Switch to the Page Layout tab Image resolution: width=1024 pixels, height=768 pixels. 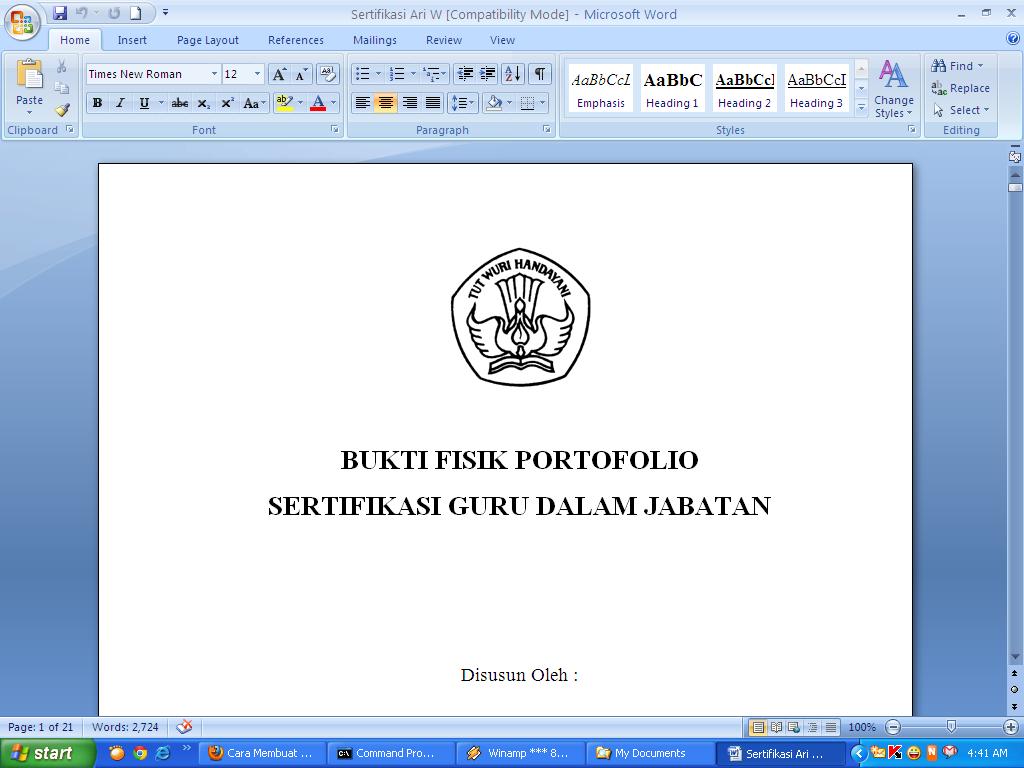(x=208, y=40)
